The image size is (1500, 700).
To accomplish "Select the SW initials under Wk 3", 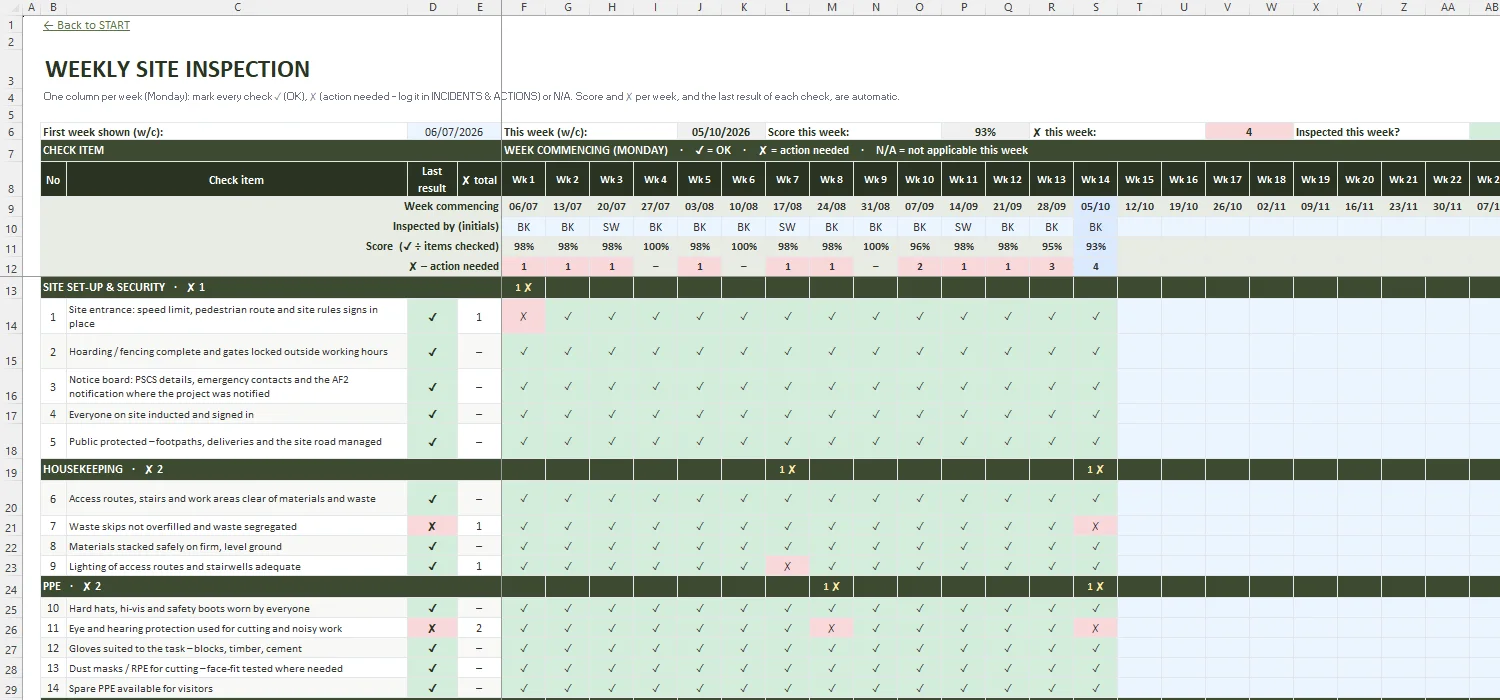I will [x=612, y=227].
